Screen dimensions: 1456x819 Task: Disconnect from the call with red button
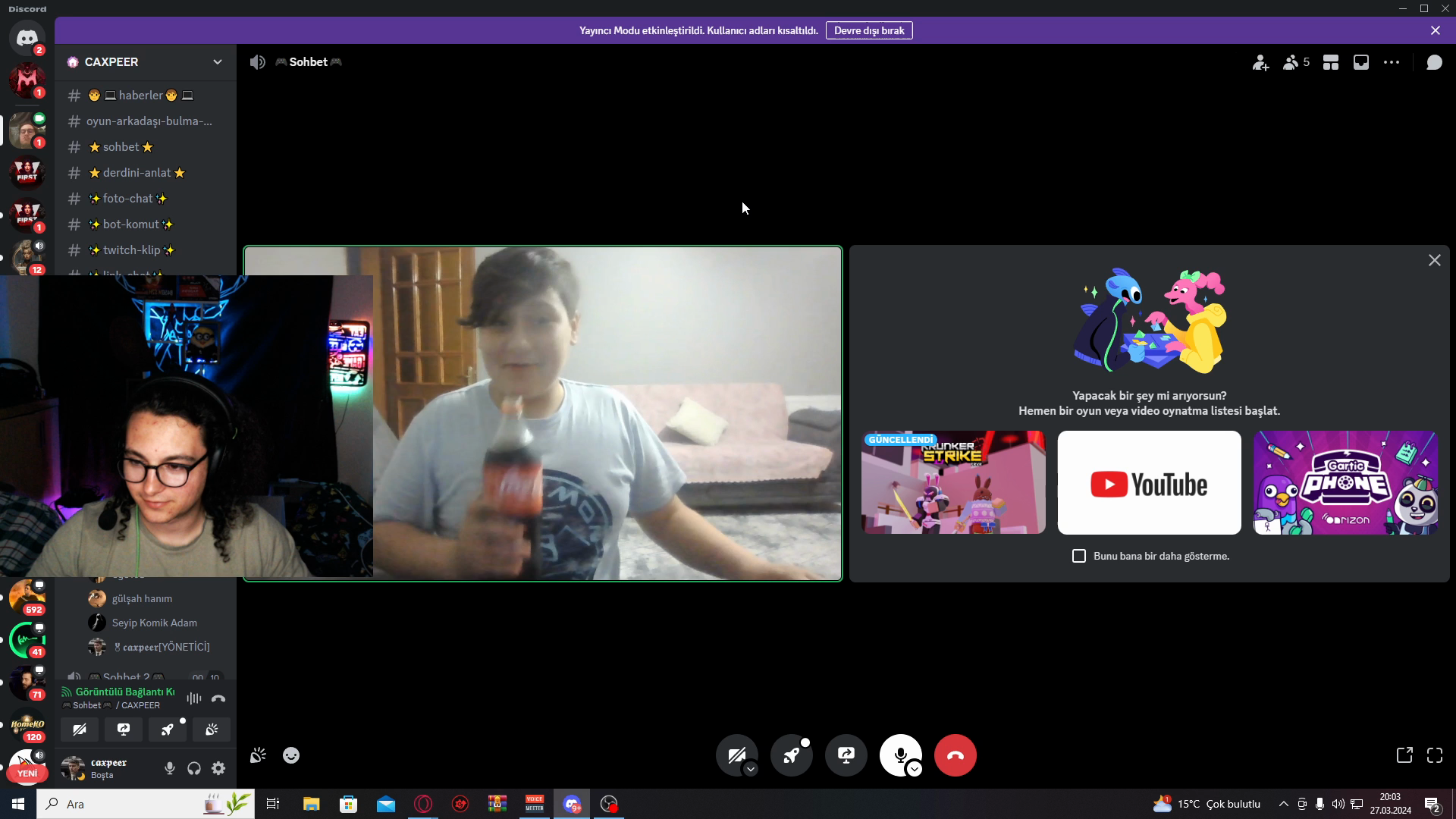click(955, 755)
